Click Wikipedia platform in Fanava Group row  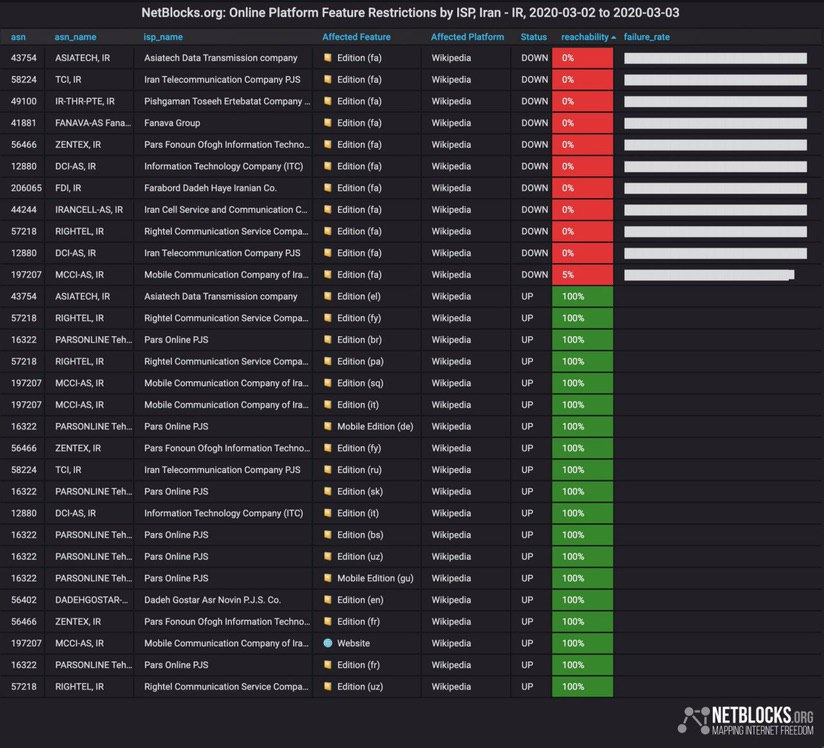(x=451, y=122)
